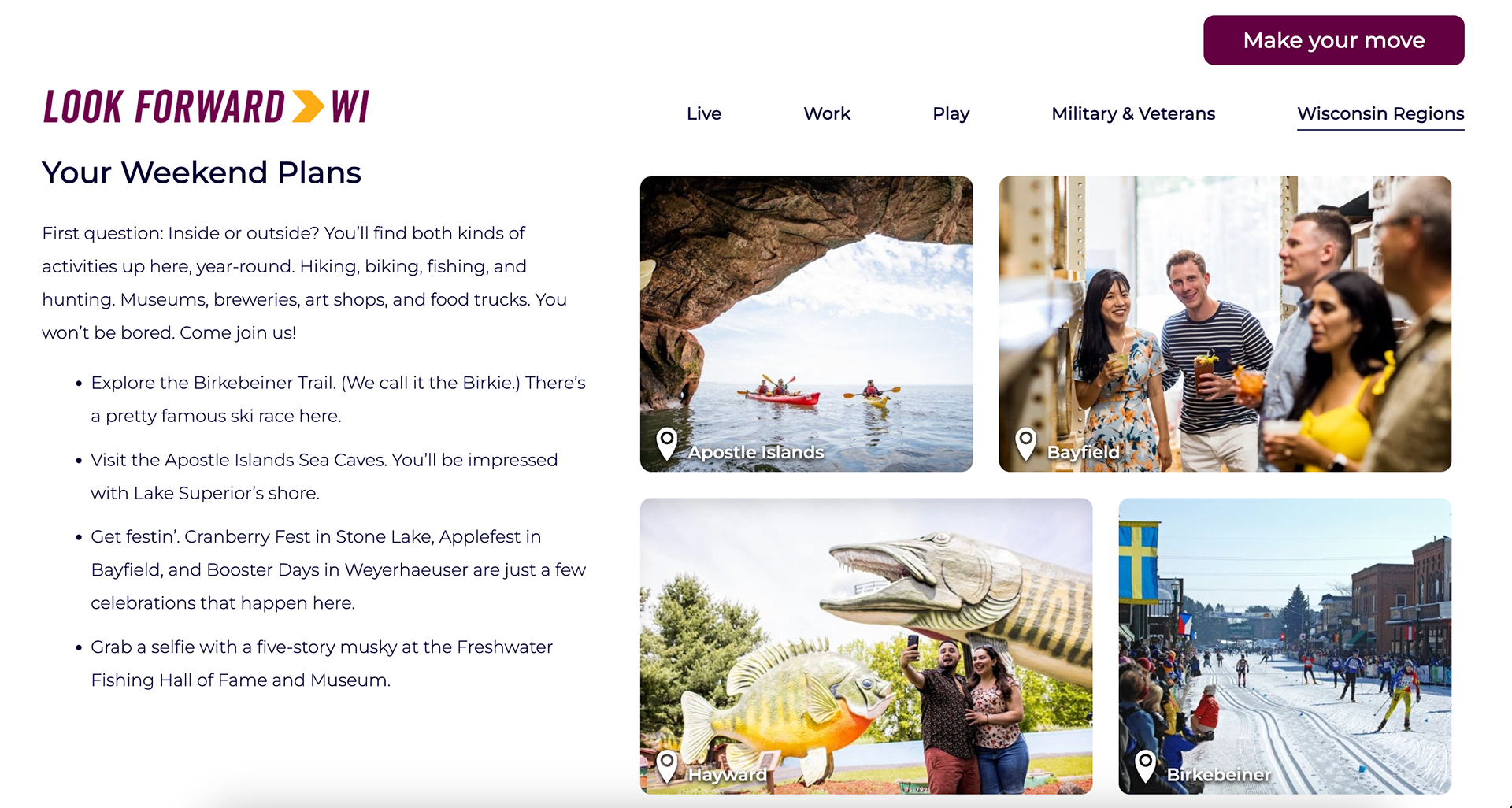Viewport: 1512px width, 808px height.
Task: Click the Make your move button
Action: 1333,40
